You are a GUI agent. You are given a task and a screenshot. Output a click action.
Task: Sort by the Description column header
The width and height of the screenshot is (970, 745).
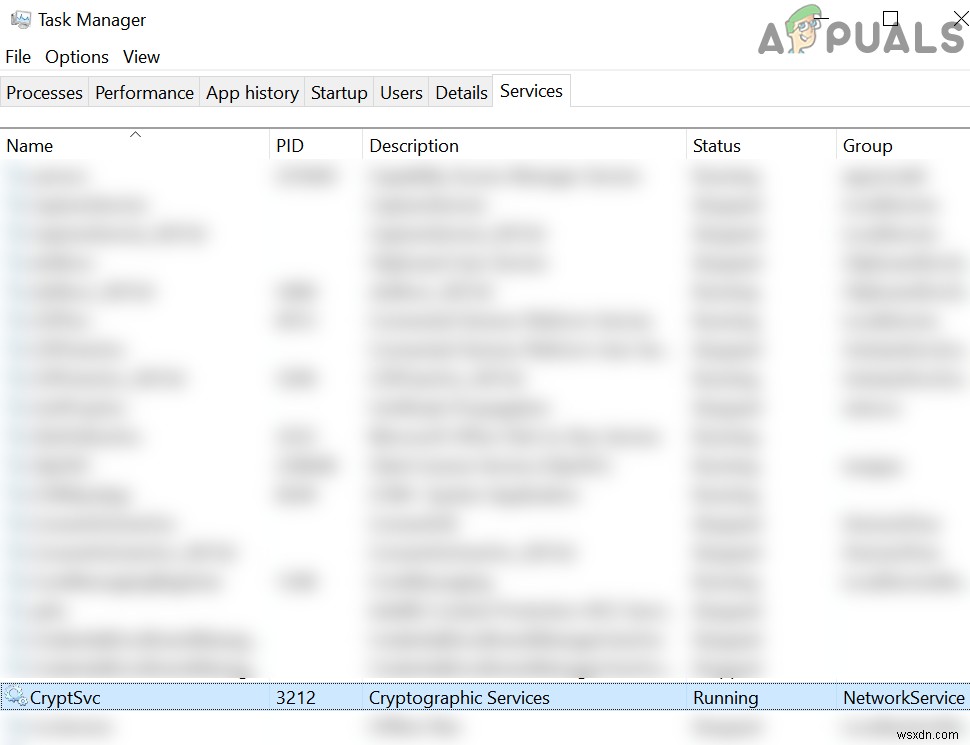524,145
